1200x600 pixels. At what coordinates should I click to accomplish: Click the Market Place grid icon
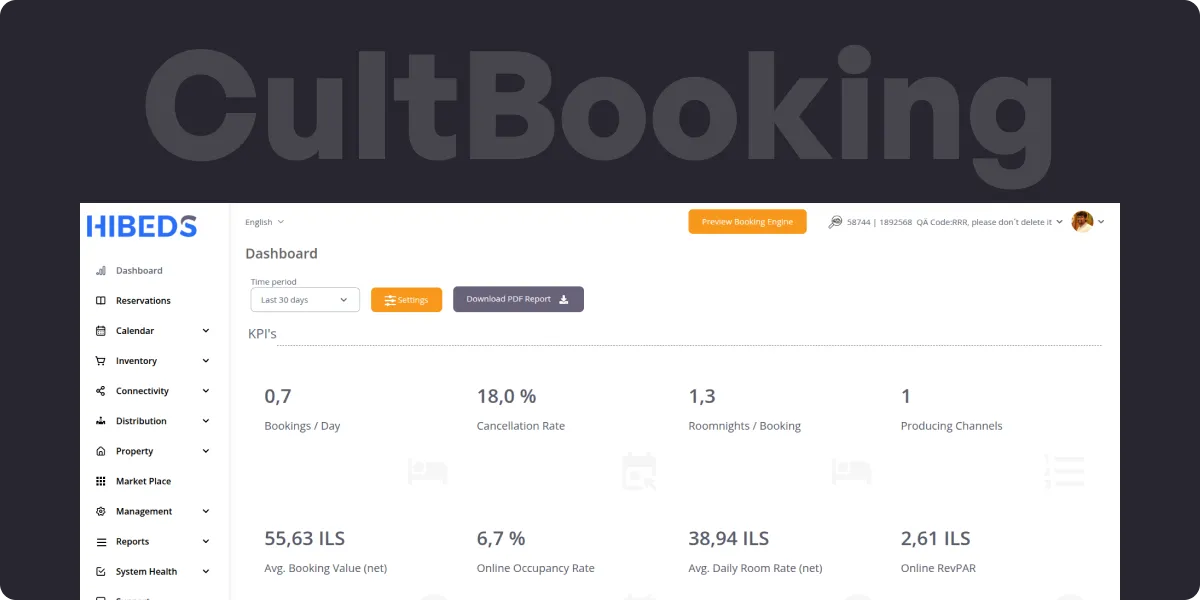[100, 481]
